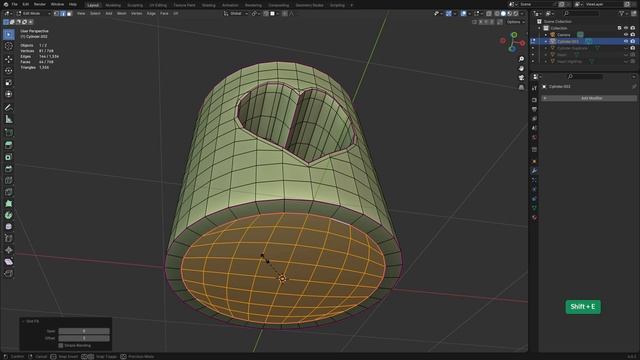This screenshot has width=640, height=360.
Task: Click the Blender logo menu icon
Action: 6,4
